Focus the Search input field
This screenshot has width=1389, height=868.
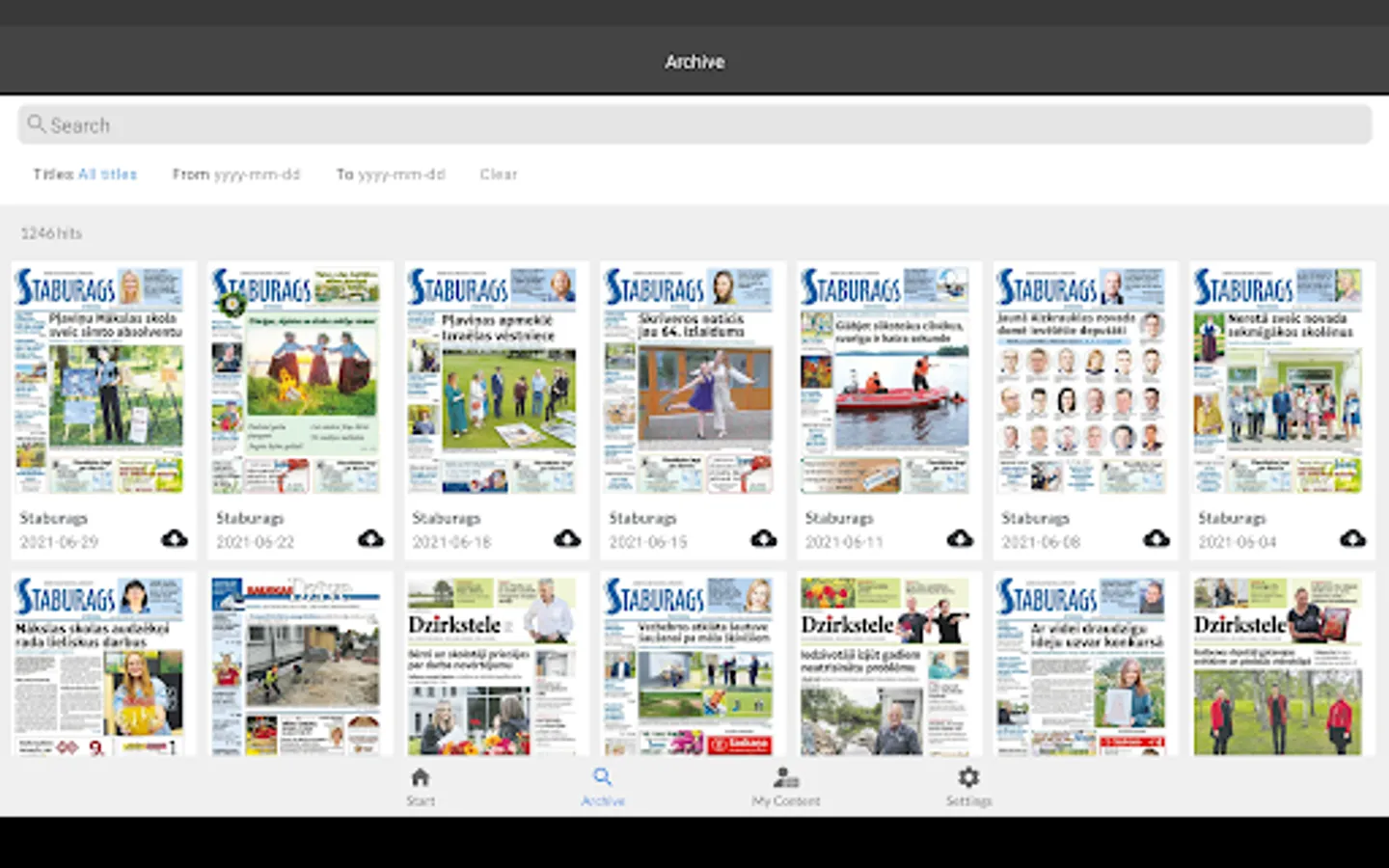pyautogui.click(x=694, y=124)
